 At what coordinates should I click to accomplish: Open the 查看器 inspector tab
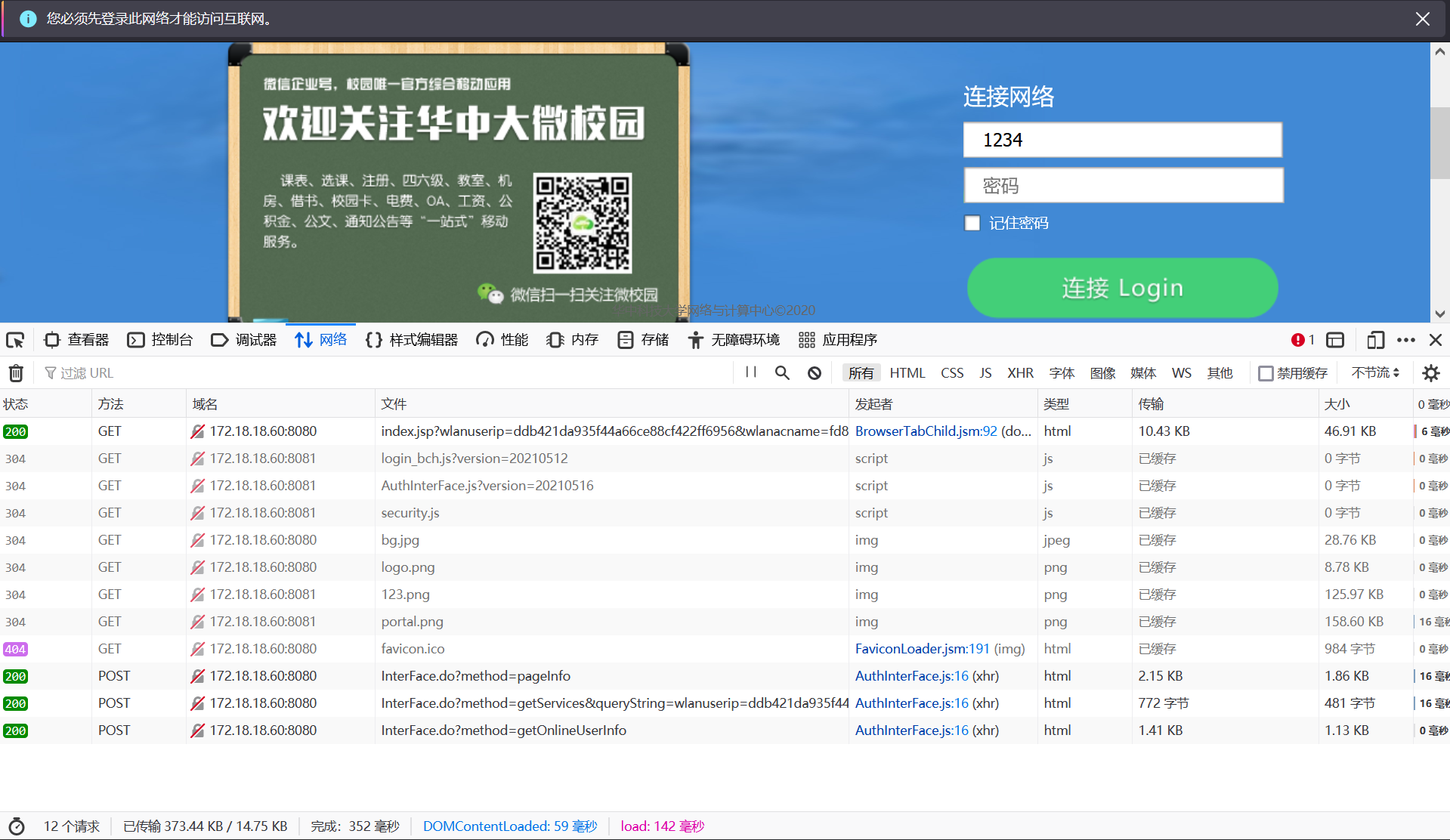click(76, 340)
